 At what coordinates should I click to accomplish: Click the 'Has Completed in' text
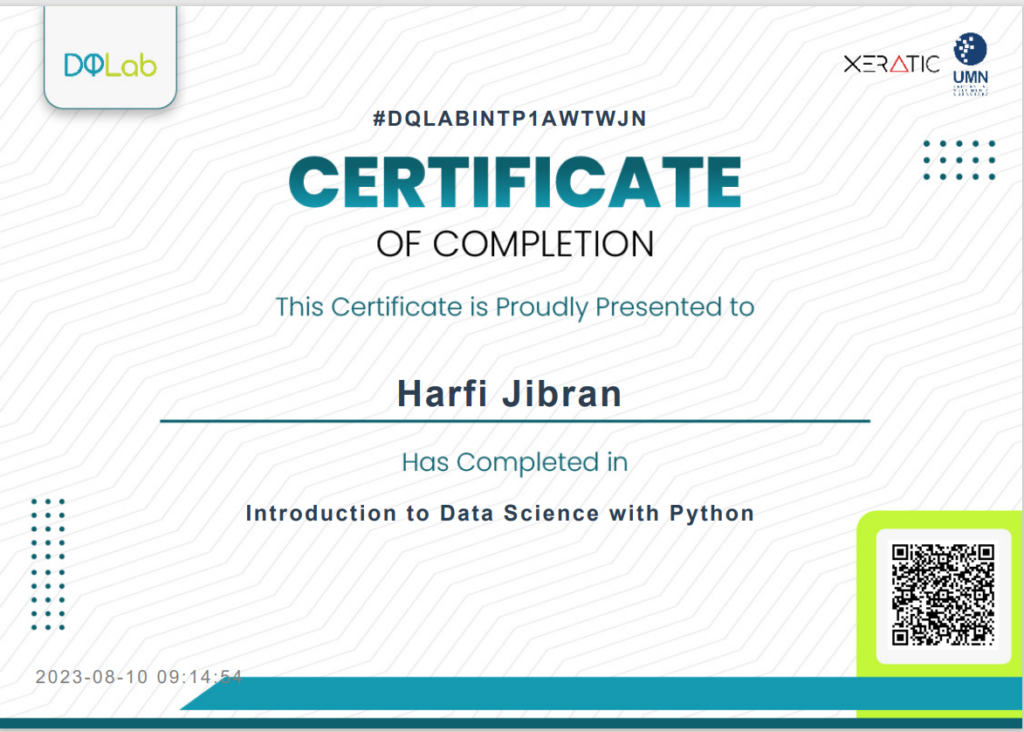point(515,462)
